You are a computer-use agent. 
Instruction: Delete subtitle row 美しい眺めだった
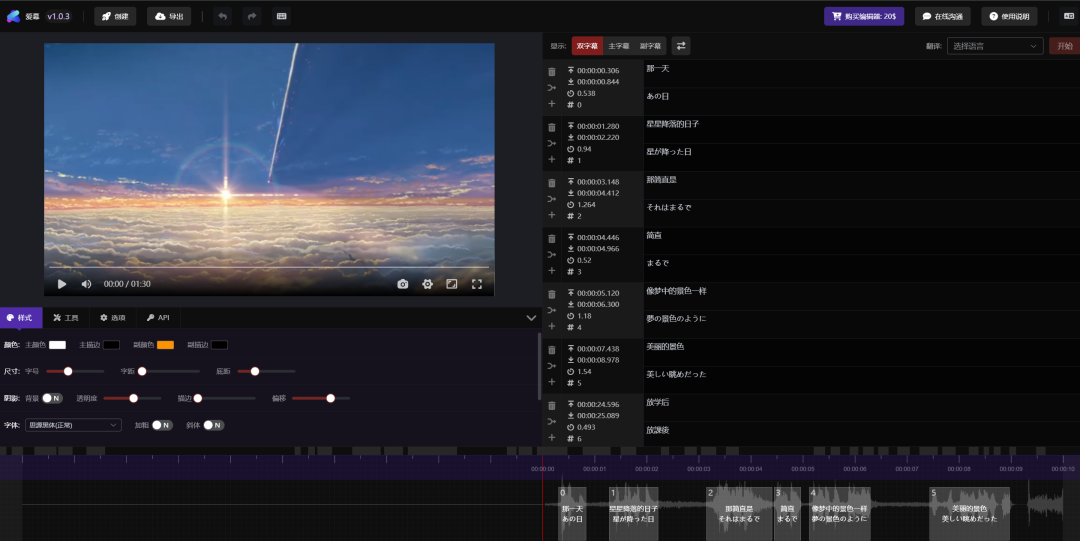click(552, 350)
